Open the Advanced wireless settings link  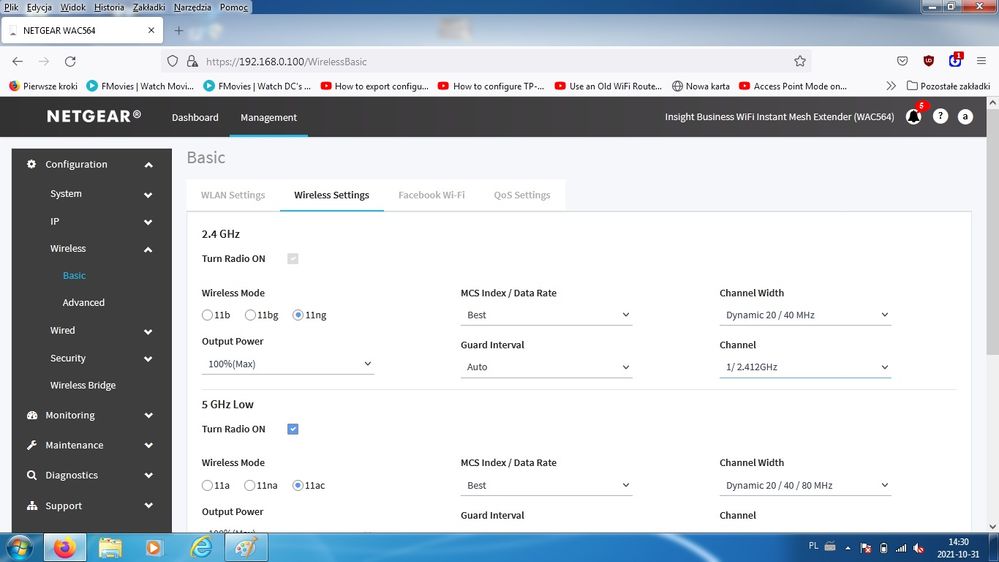[83, 302]
